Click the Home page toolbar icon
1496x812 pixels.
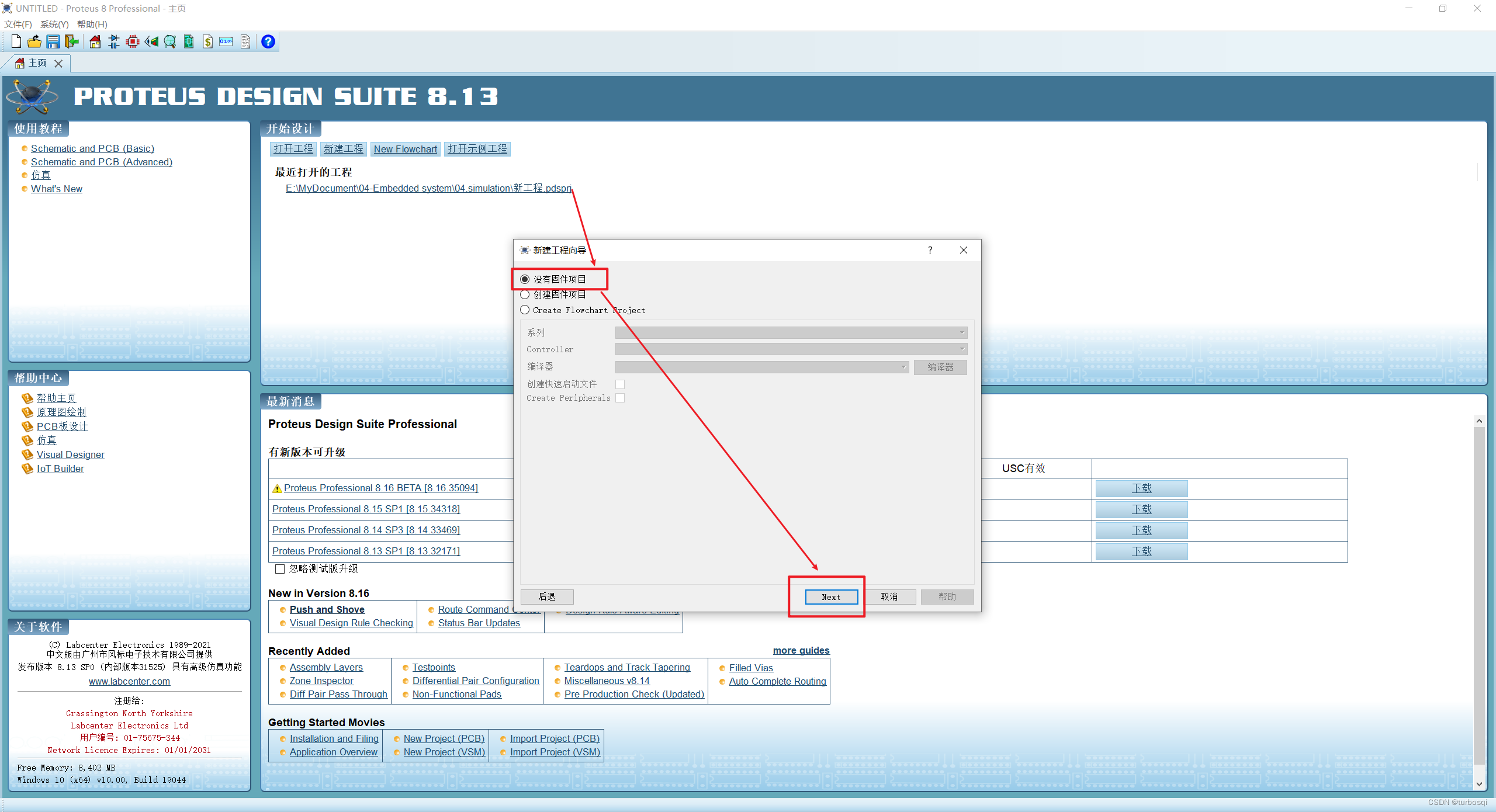(95, 41)
